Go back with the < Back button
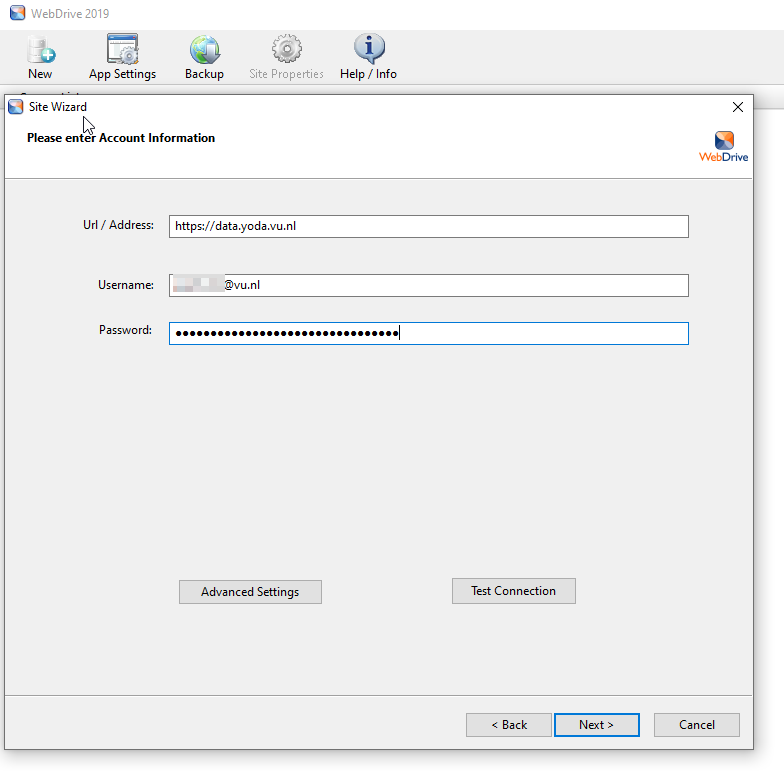 tap(508, 725)
